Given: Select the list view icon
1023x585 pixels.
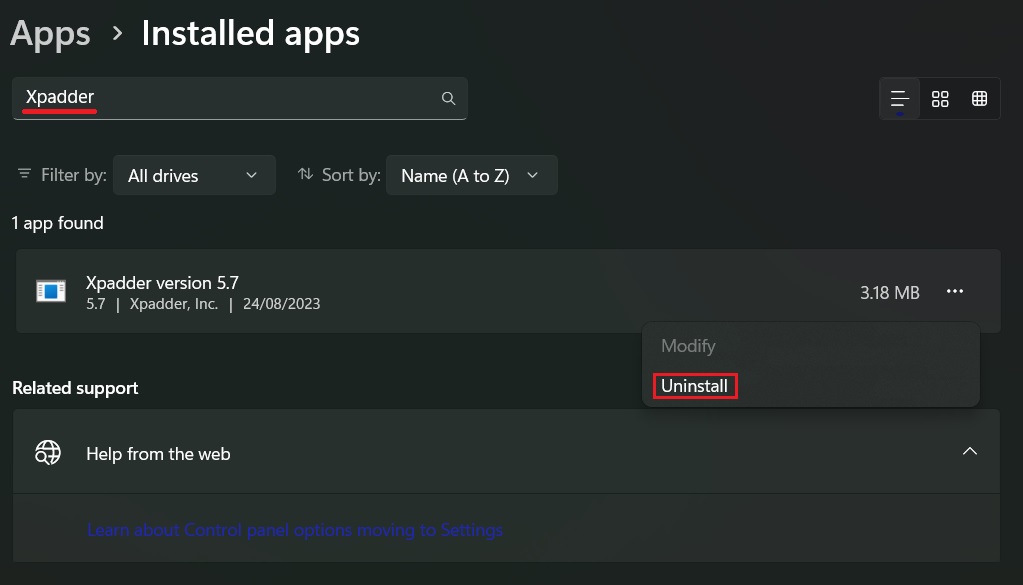Looking at the screenshot, I should [x=898, y=98].
